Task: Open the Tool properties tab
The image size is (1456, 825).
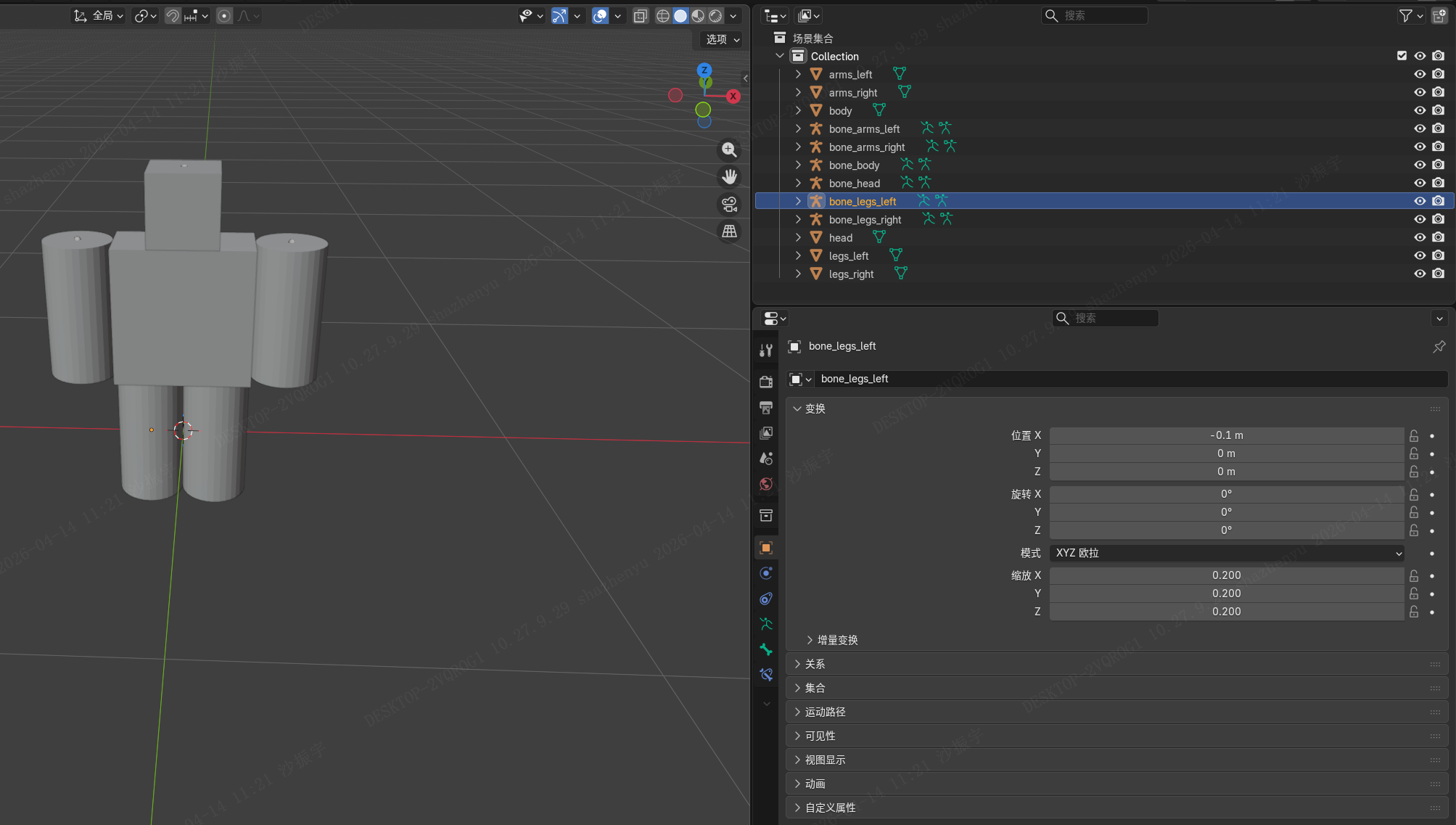Action: click(765, 351)
